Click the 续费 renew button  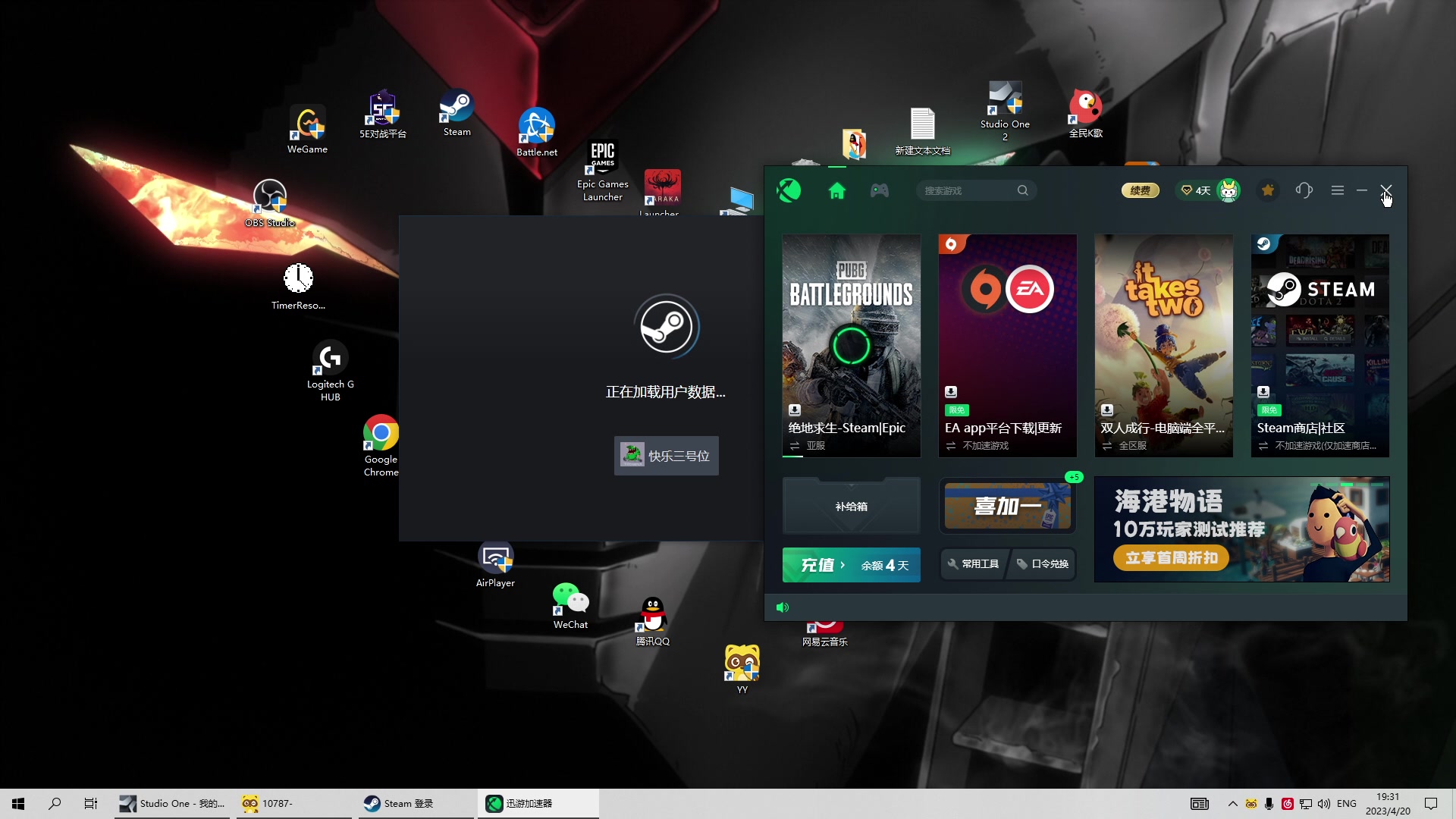point(1140,190)
